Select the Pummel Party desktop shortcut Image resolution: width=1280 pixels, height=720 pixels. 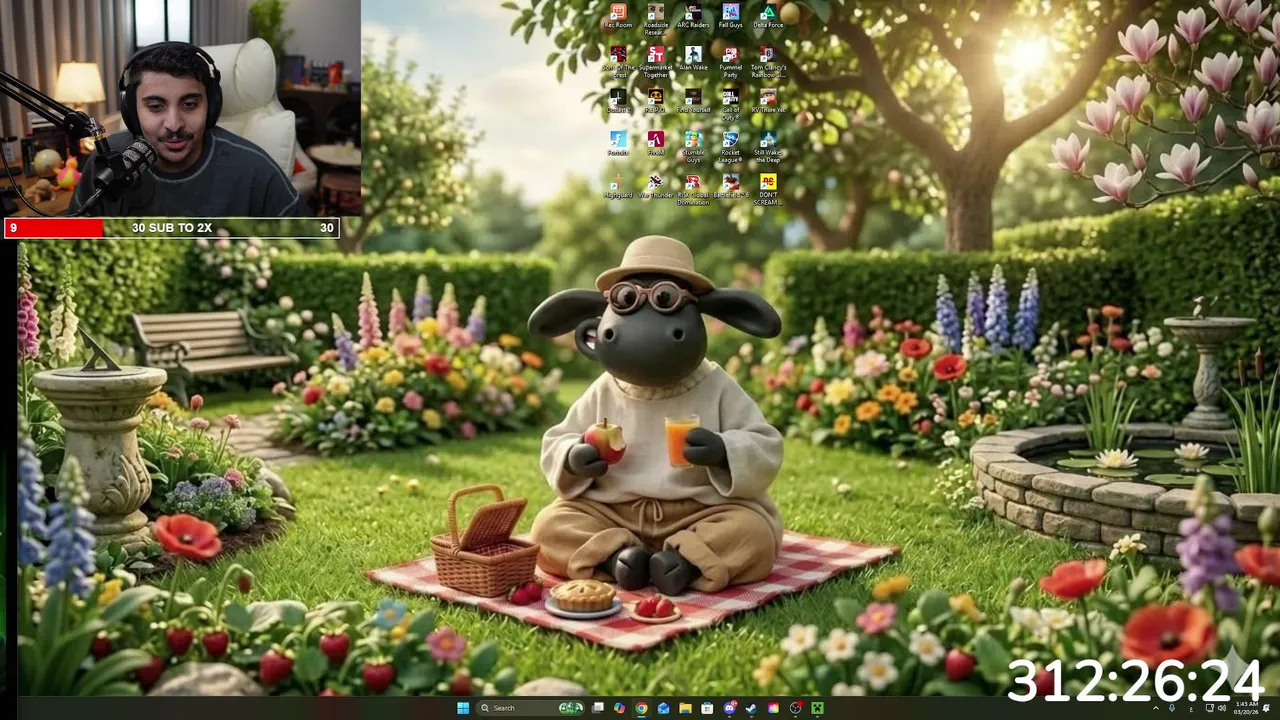pos(730,62)
